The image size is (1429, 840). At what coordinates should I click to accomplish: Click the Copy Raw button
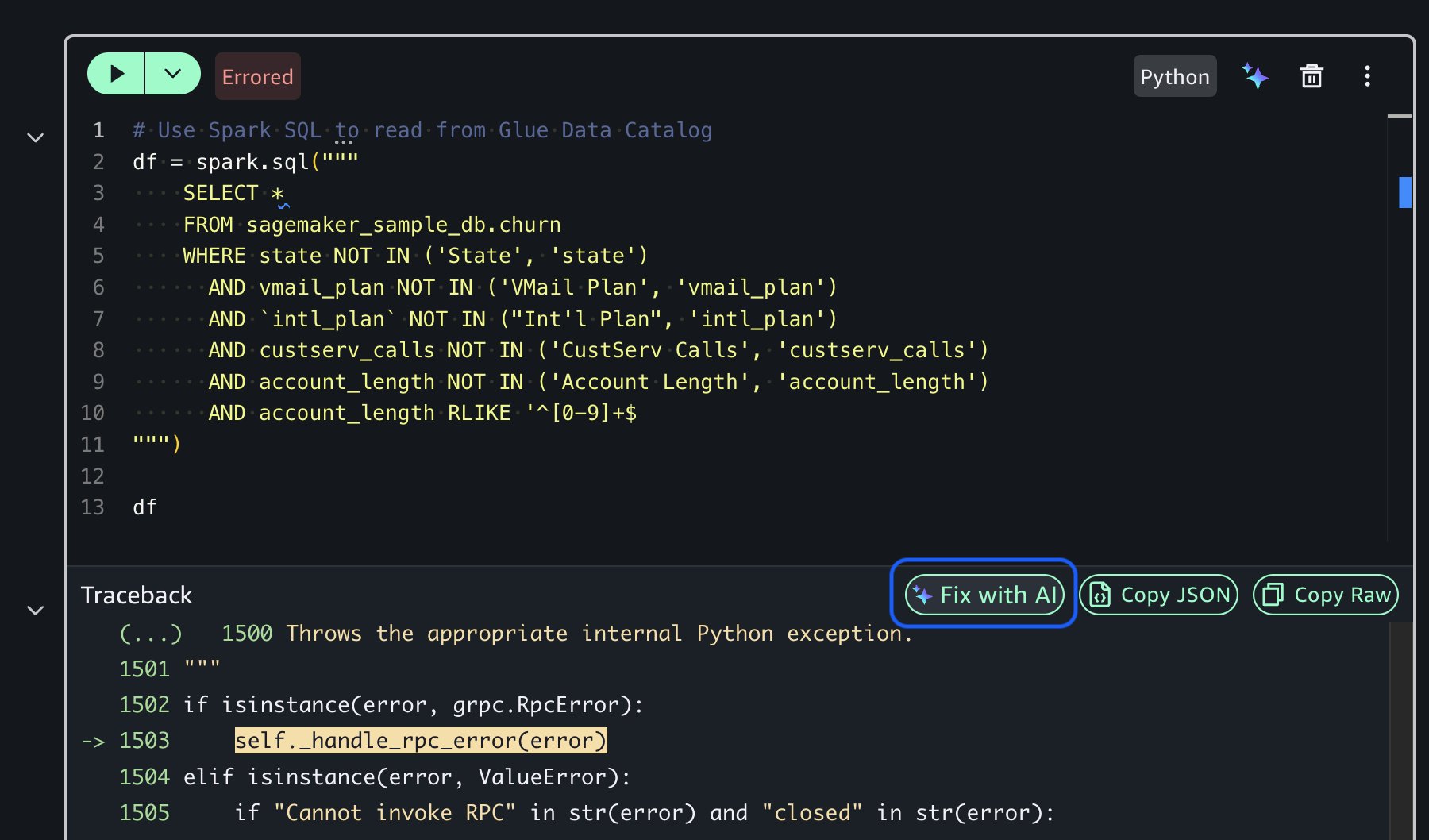pyautogui.click(x=1326, y=595)
